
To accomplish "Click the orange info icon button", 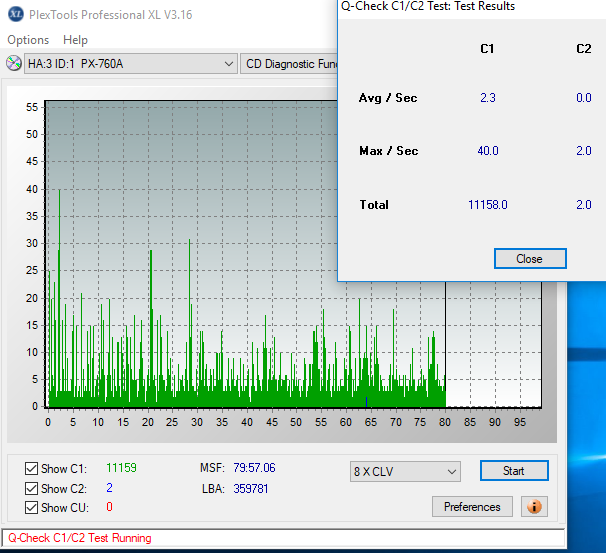I will pos(534,506).
